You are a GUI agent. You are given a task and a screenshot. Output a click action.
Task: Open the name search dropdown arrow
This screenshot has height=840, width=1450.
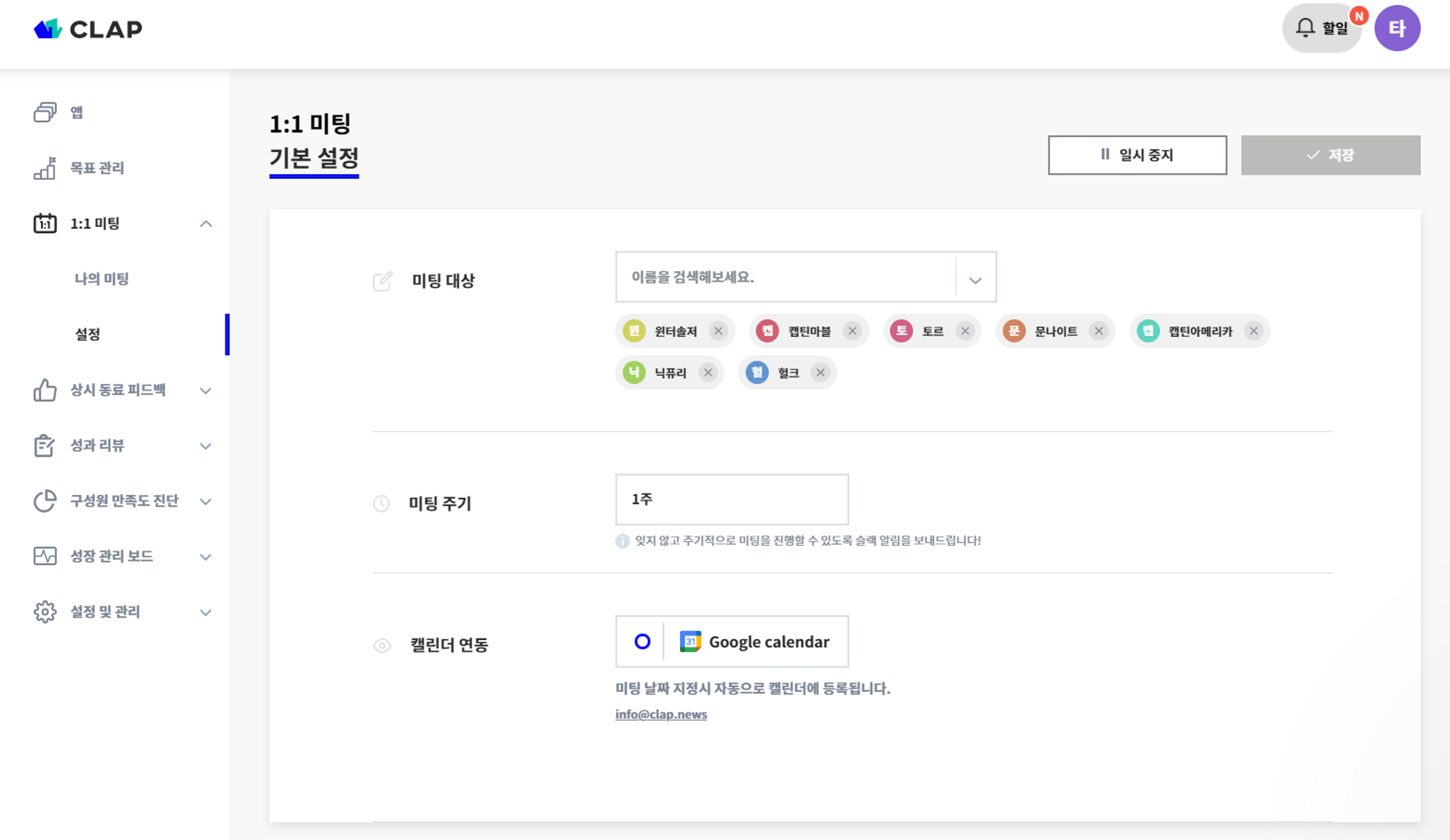tap(975, 280)
